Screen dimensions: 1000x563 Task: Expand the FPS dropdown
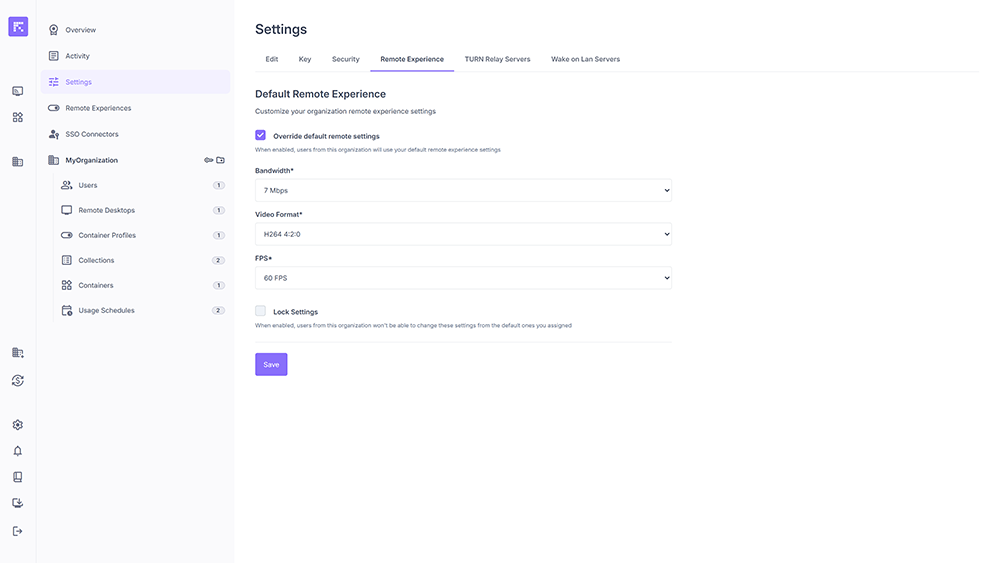(x=463, y=278)
